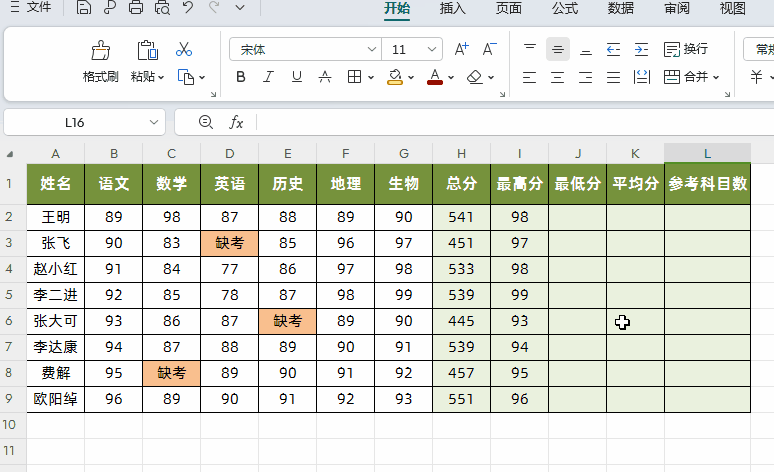This screenshot has width=774, height=472.
Task: Select the 缺考 cell in row 3
Action: click(230, 243)
